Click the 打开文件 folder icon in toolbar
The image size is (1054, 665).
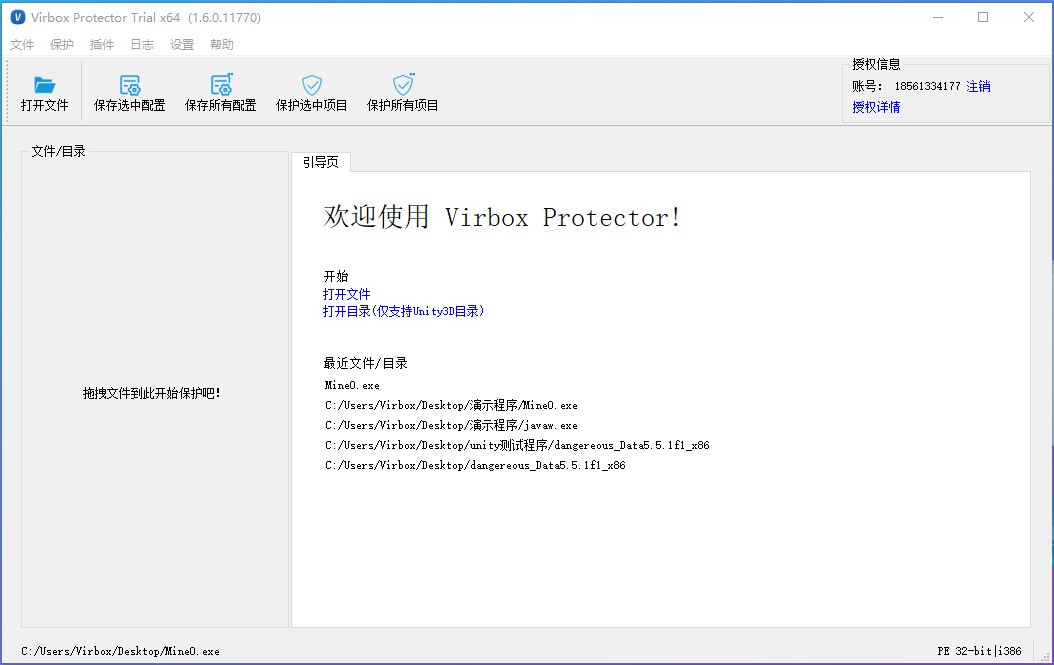44,85
